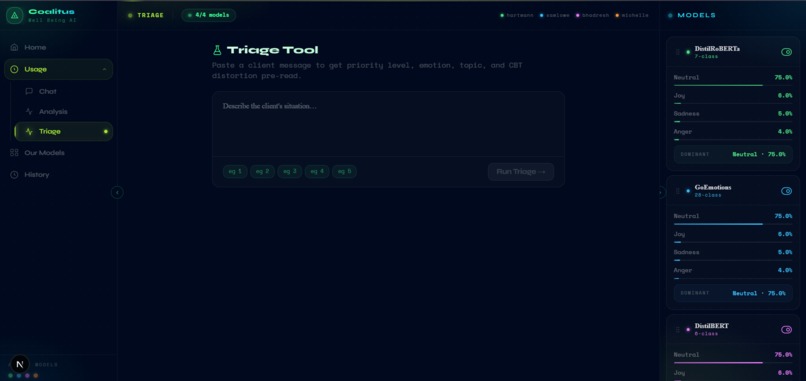806x381 pixels.
Task: Click the 4/4 models status pill
Action: tap(209, 15)
